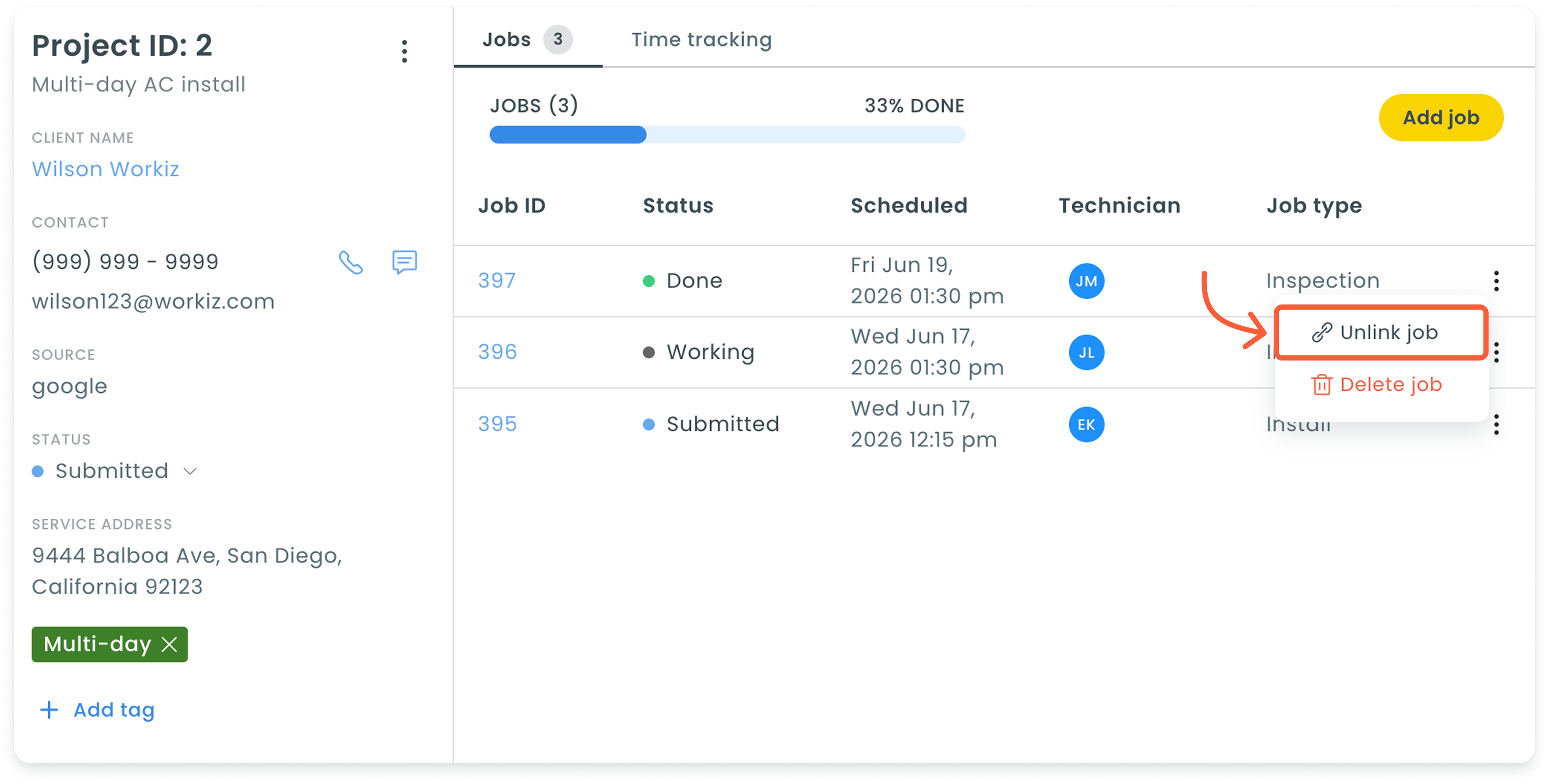The height and width of the screenshot is (784, 1549).
Task: Open the row menu for job 396
Action: tap(1496, 352)
